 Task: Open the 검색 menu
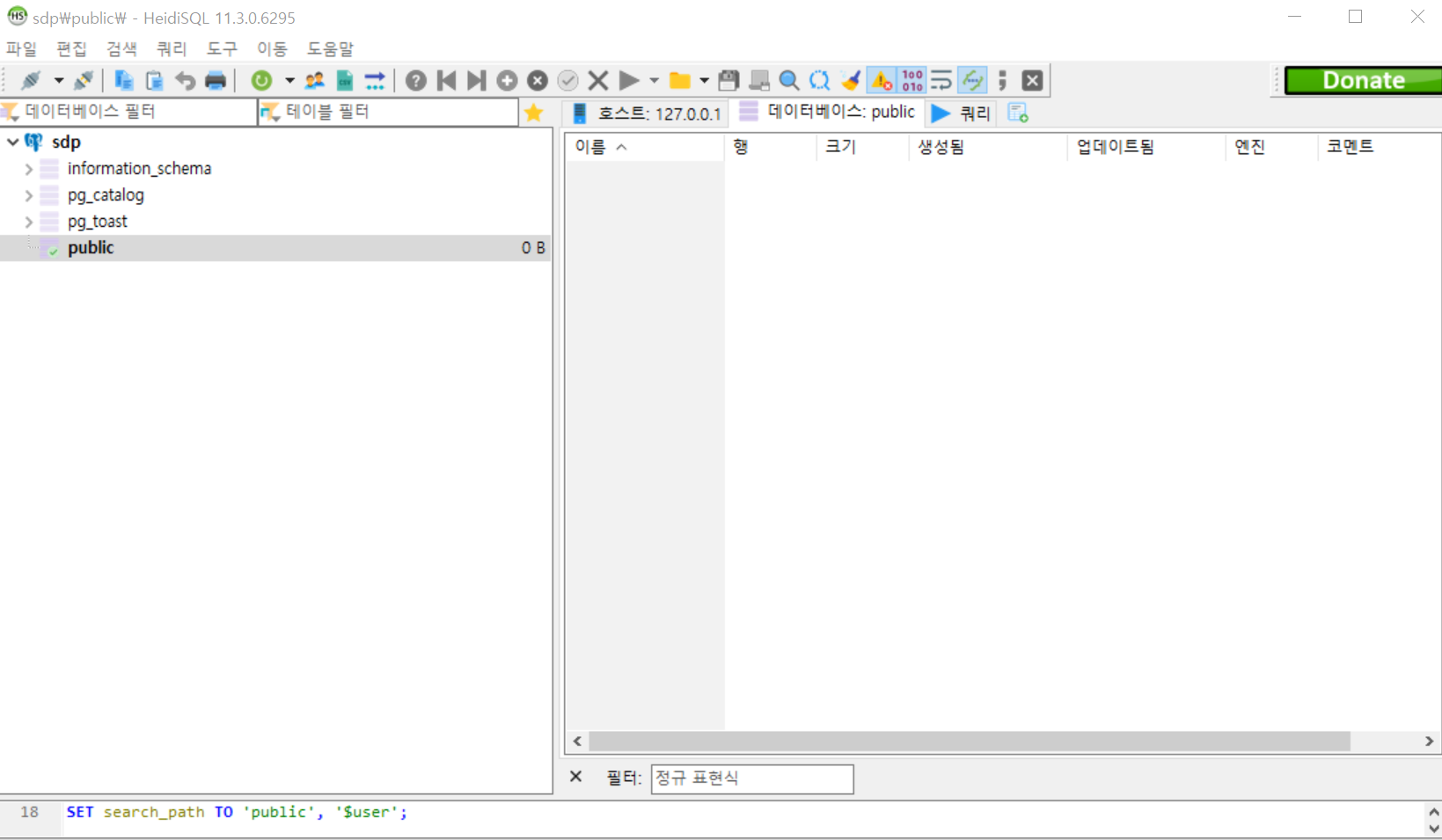pyautogui.click(x=121, y=49)
